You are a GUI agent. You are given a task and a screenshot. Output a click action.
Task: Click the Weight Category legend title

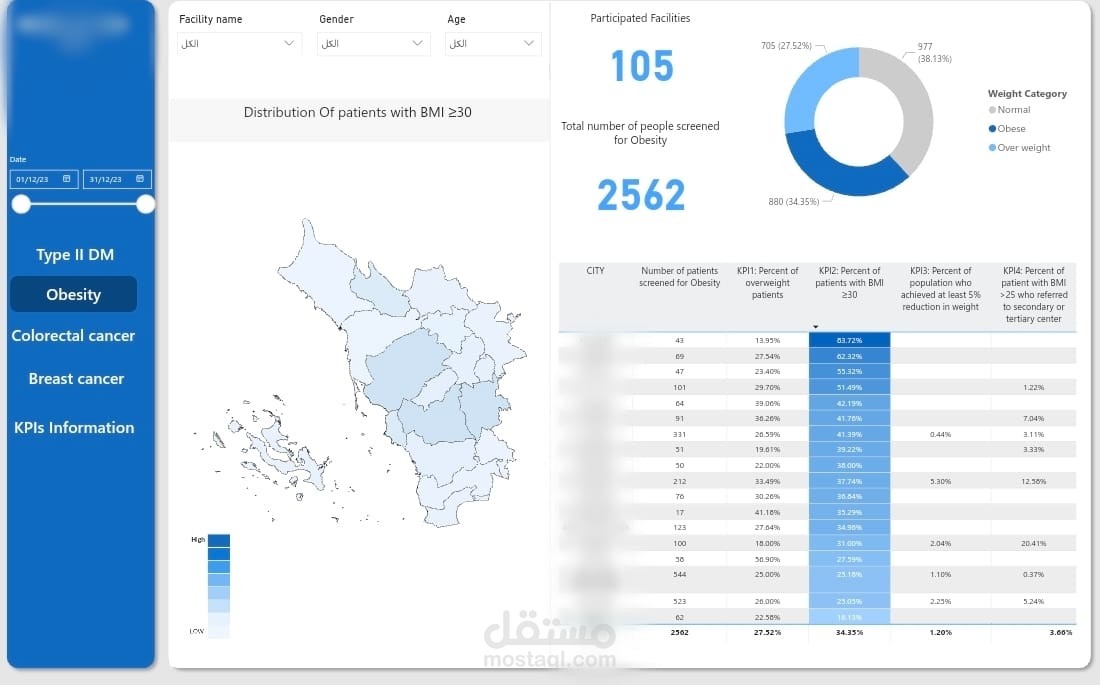coord(1027,93)
